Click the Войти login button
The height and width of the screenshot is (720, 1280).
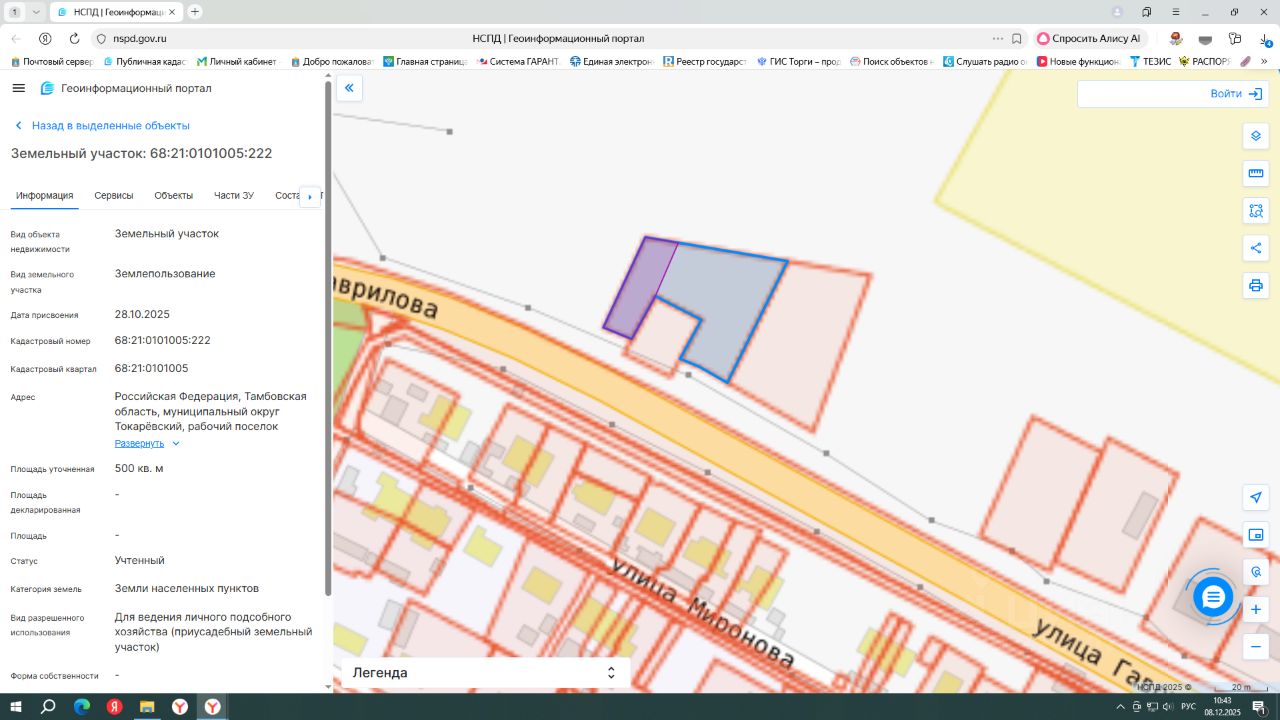click(x=1235, y=94)
